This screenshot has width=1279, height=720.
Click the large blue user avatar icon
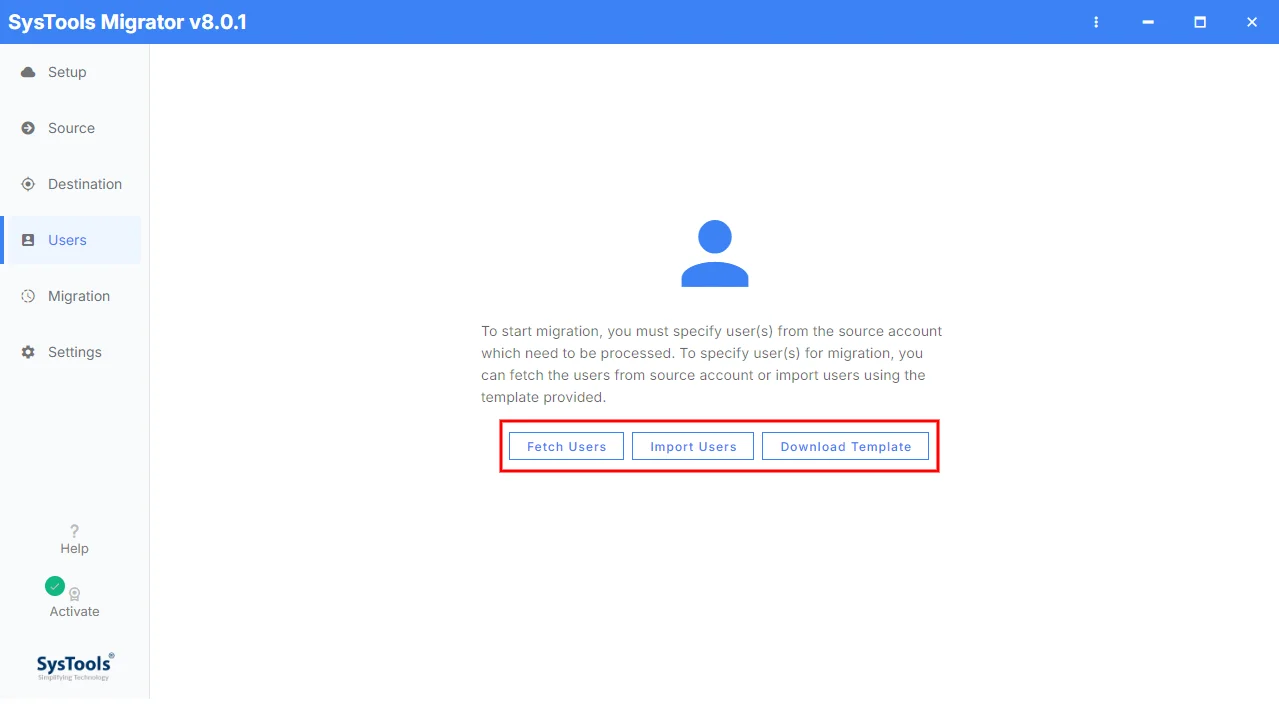[x=715, y=254]
